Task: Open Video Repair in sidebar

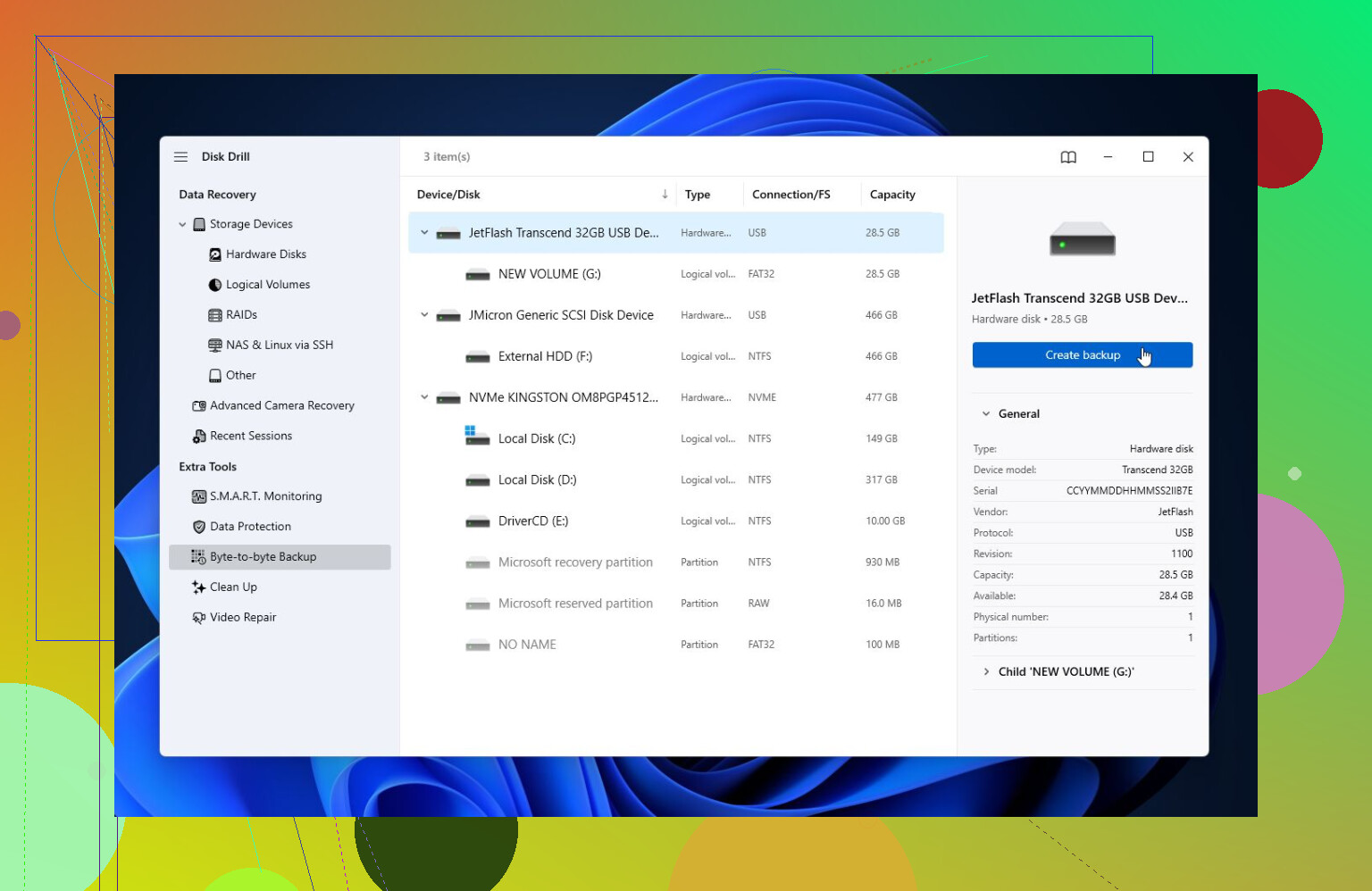Action: pos(243,618)
